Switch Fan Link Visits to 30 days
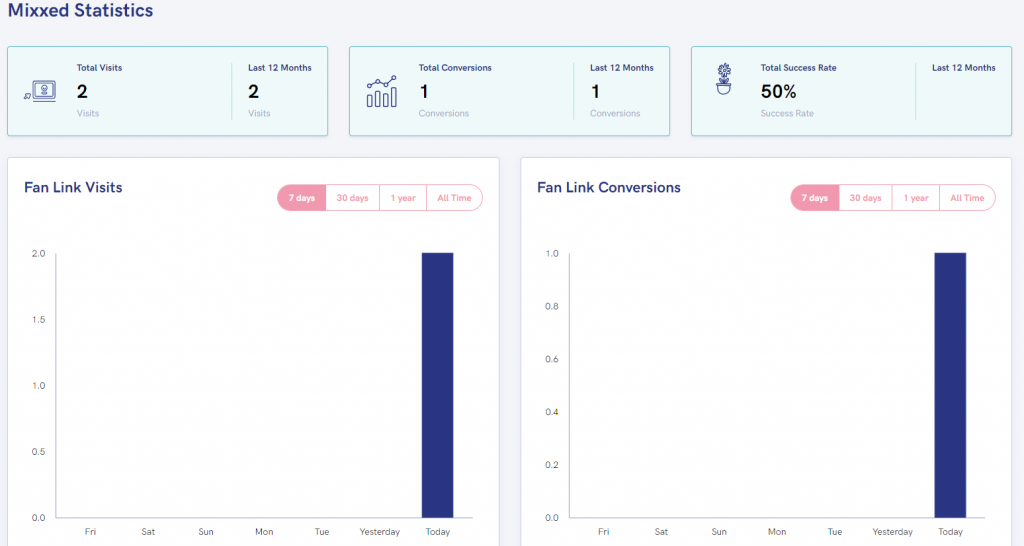Screen dimensions: 1024x546 pyautogui.click(x=352, y=198)
